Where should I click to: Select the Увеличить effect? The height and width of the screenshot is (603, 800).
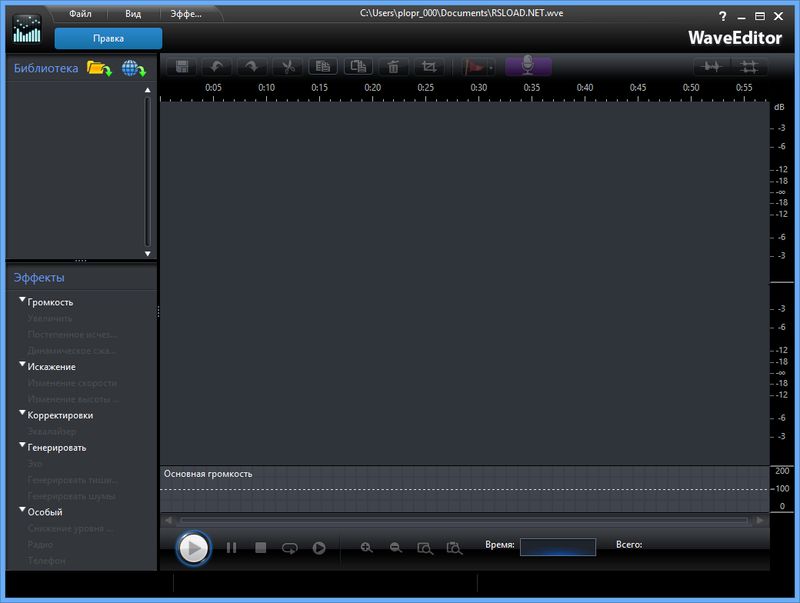50,318
